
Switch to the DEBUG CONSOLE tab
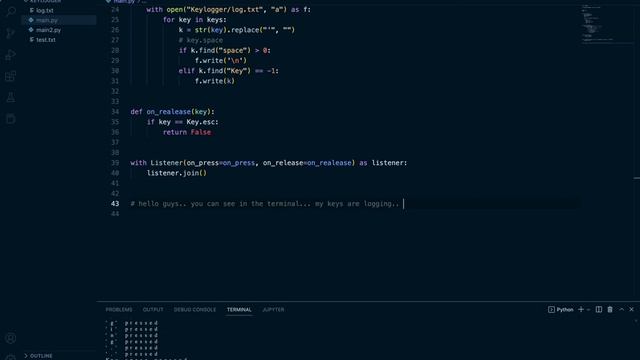(195, 310)
